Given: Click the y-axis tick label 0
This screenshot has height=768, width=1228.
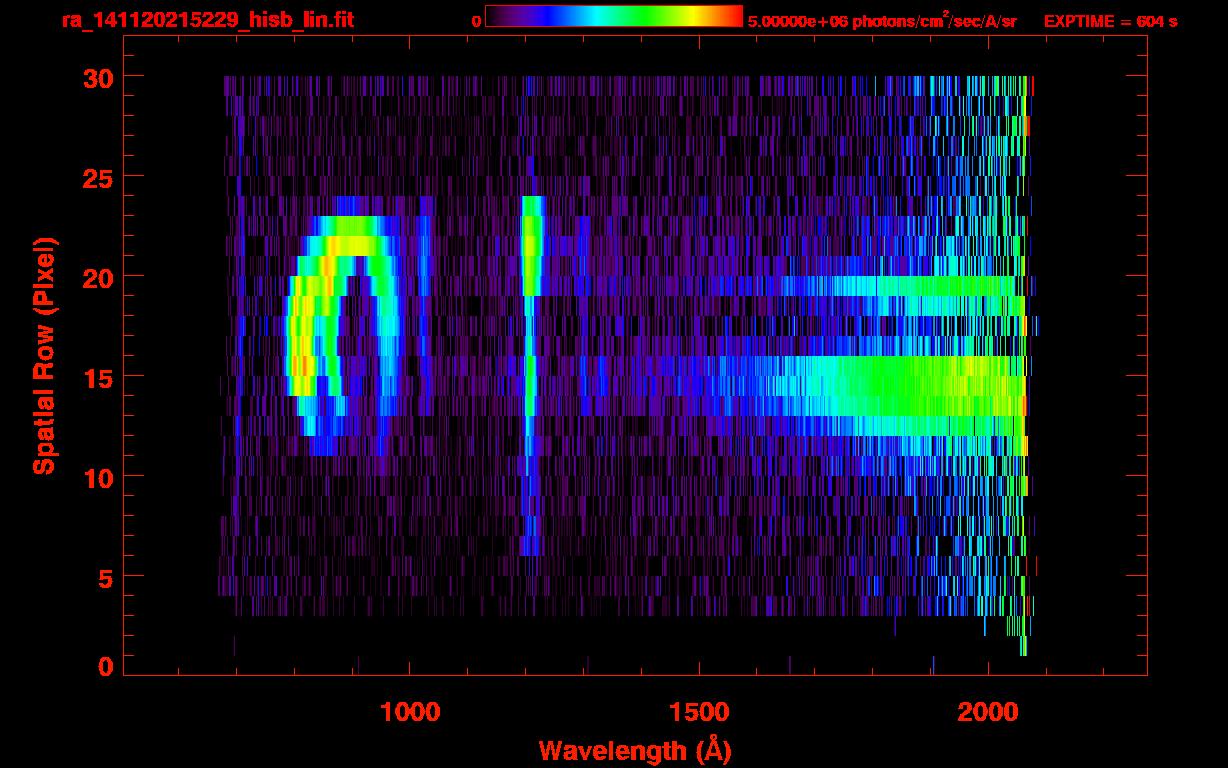Looking at the screenshot, I should click(105, 667).
